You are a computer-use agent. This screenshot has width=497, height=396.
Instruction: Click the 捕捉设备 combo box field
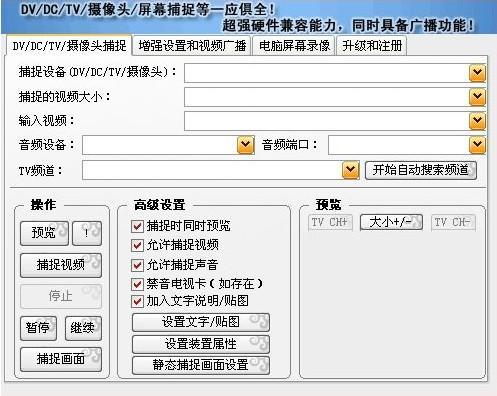point(335,73)
